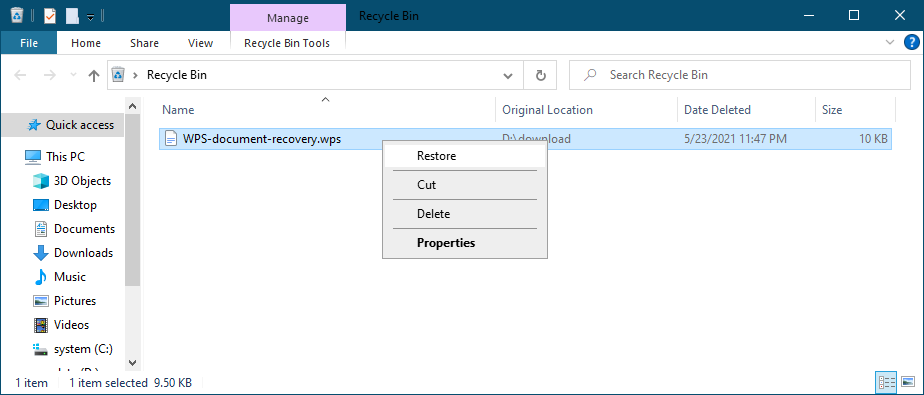Open Documents in the navigation pane

[x=84, y=229]
